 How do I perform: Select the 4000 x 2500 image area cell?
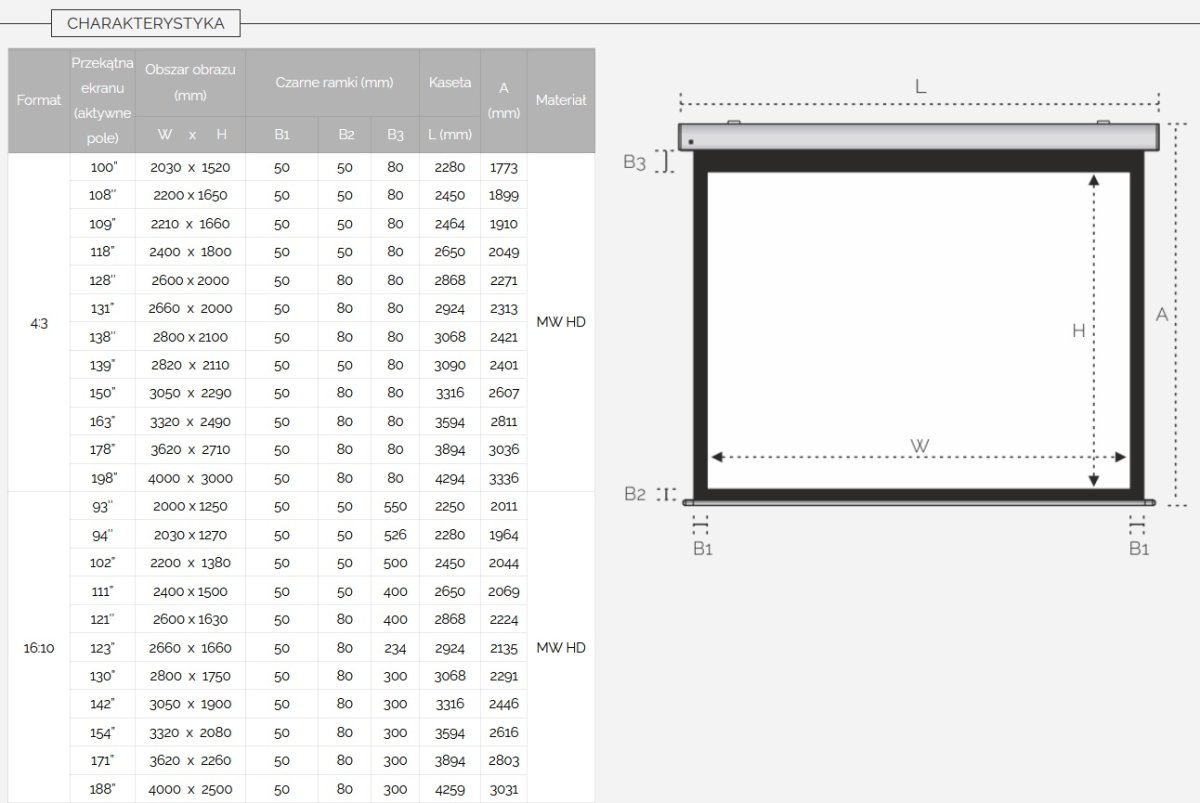190,789
